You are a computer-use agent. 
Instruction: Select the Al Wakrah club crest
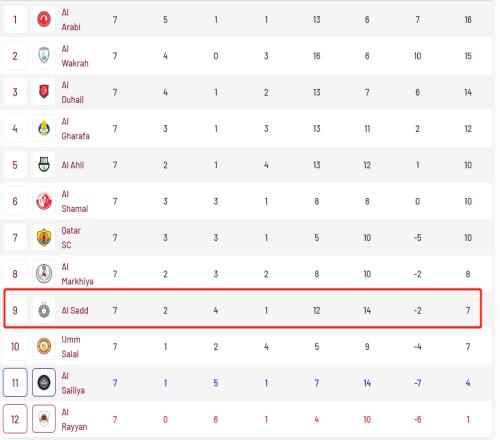pos(44,56)
